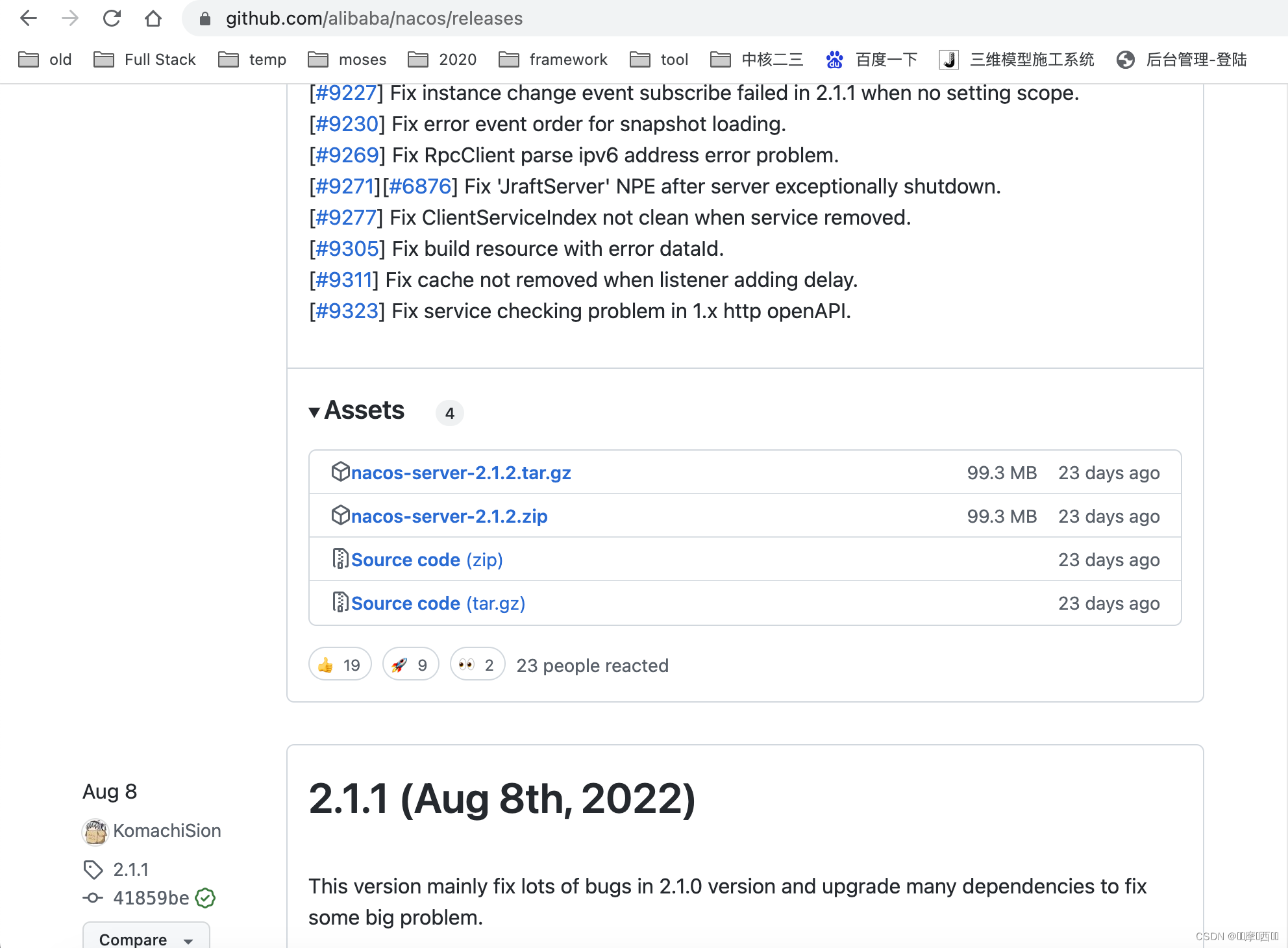Viewport: 1288px width, 948px height.
Task: Click file-zip icon beside Source code (tar.gz)
Action: coord(340,602)
